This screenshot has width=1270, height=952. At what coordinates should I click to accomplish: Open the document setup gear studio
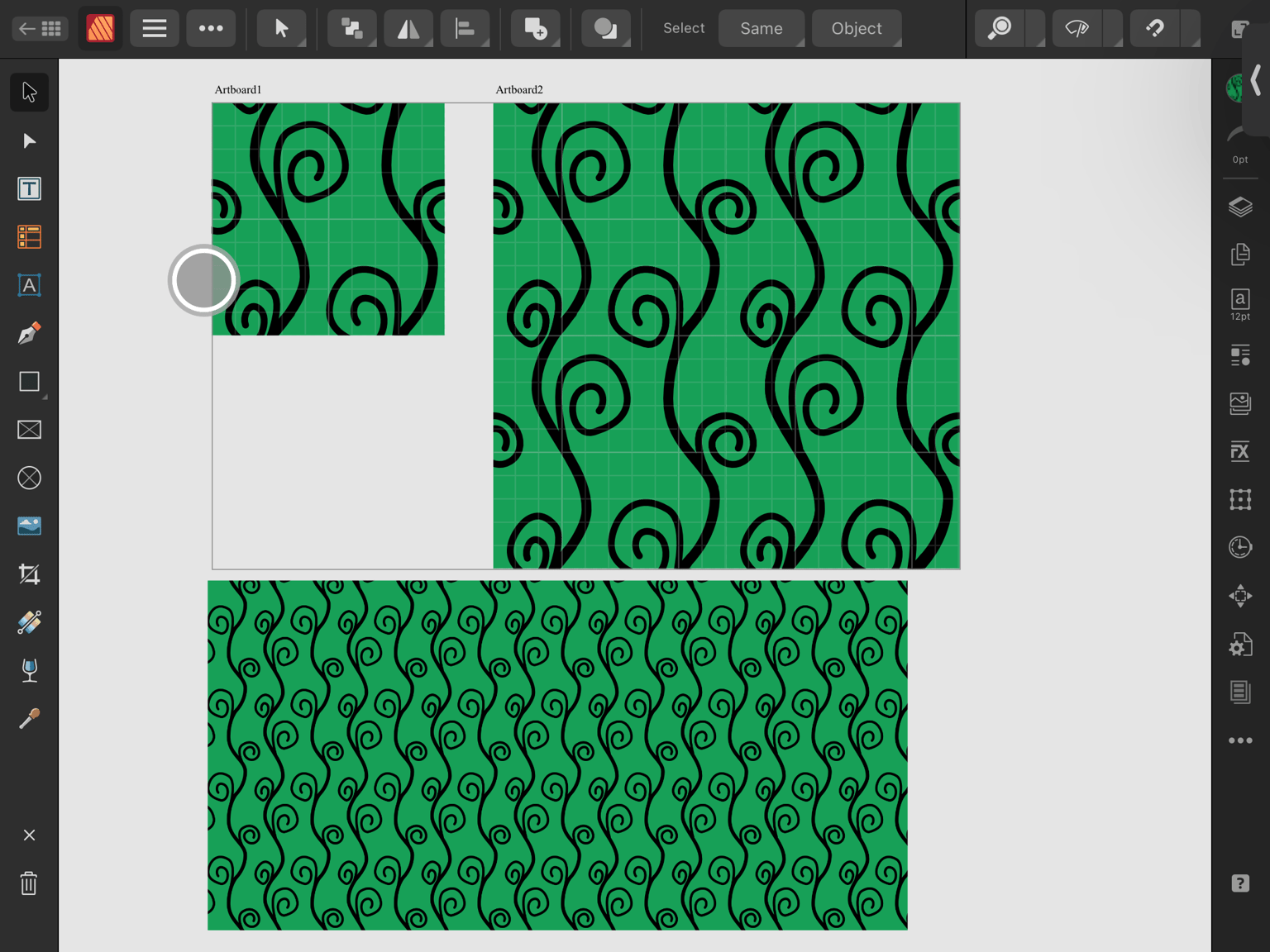(x=1240, y=644)
